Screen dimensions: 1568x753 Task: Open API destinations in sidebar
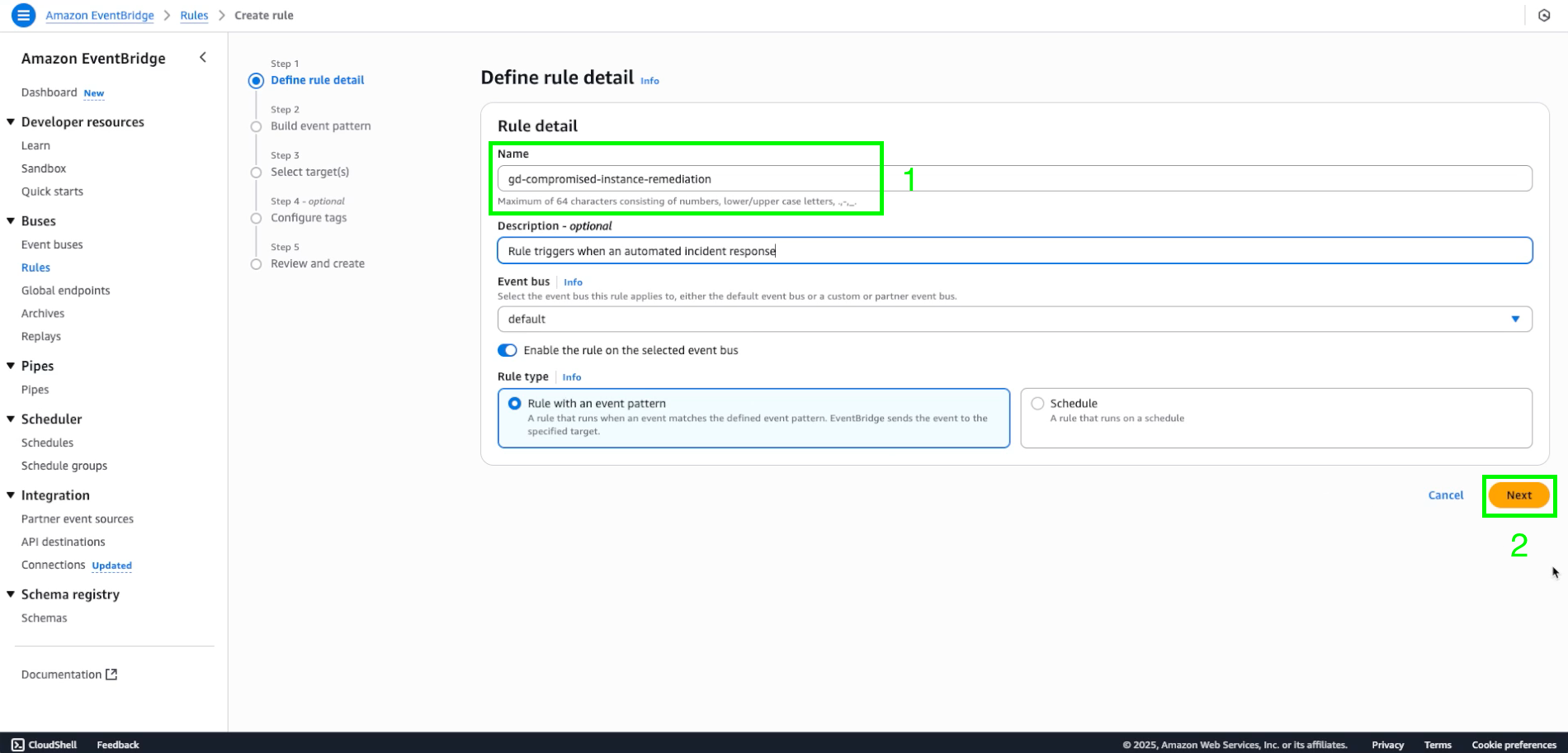[64, 542]
